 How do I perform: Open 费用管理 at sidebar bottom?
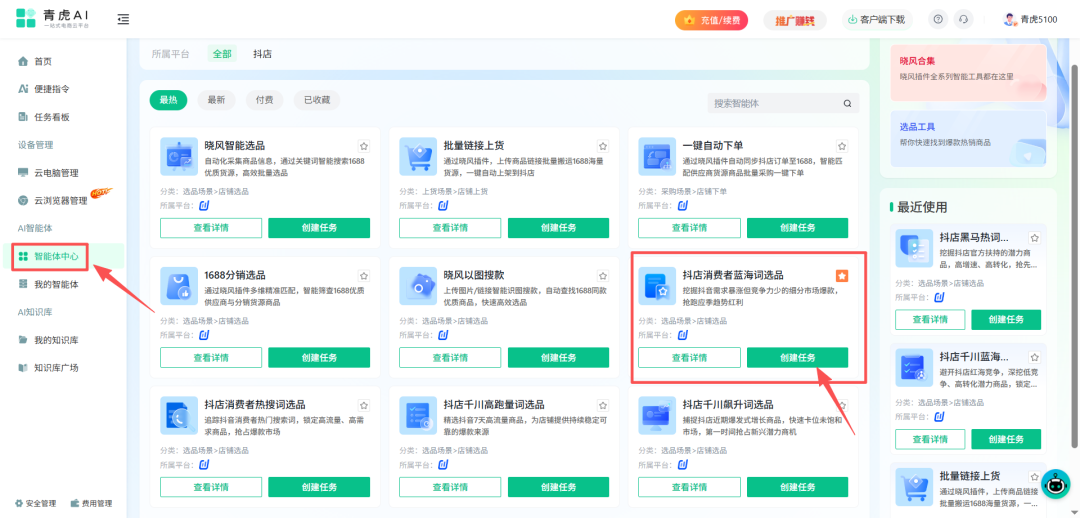pos(92,504)
